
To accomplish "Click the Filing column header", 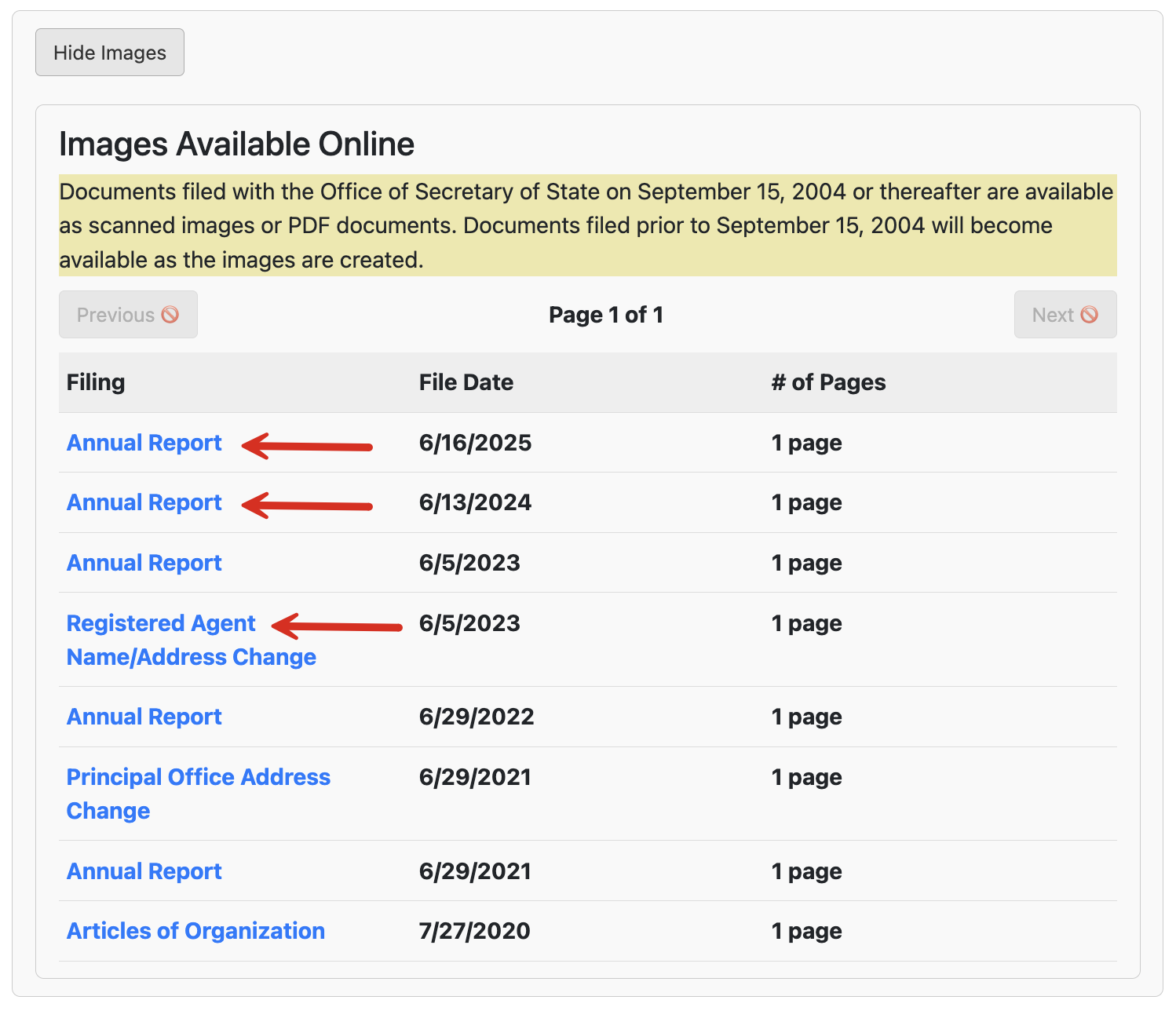I will pos(96,382).
